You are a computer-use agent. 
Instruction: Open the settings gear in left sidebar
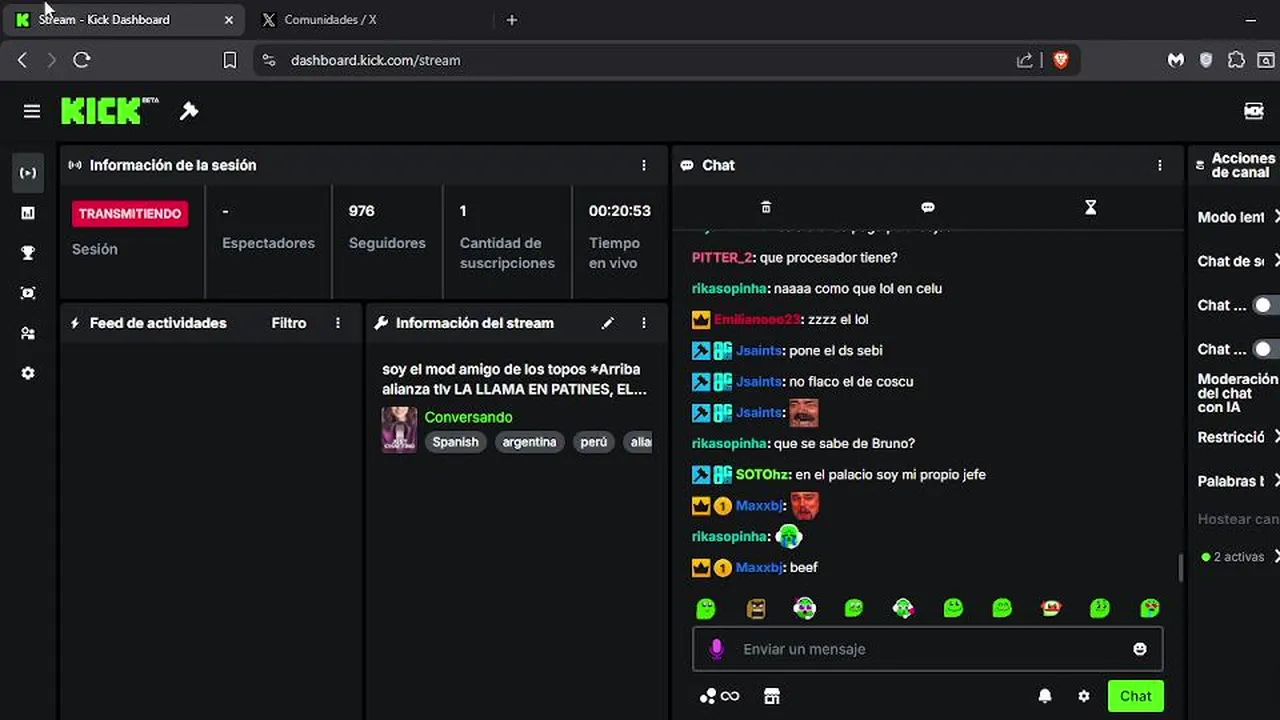[x=28, y=373]
